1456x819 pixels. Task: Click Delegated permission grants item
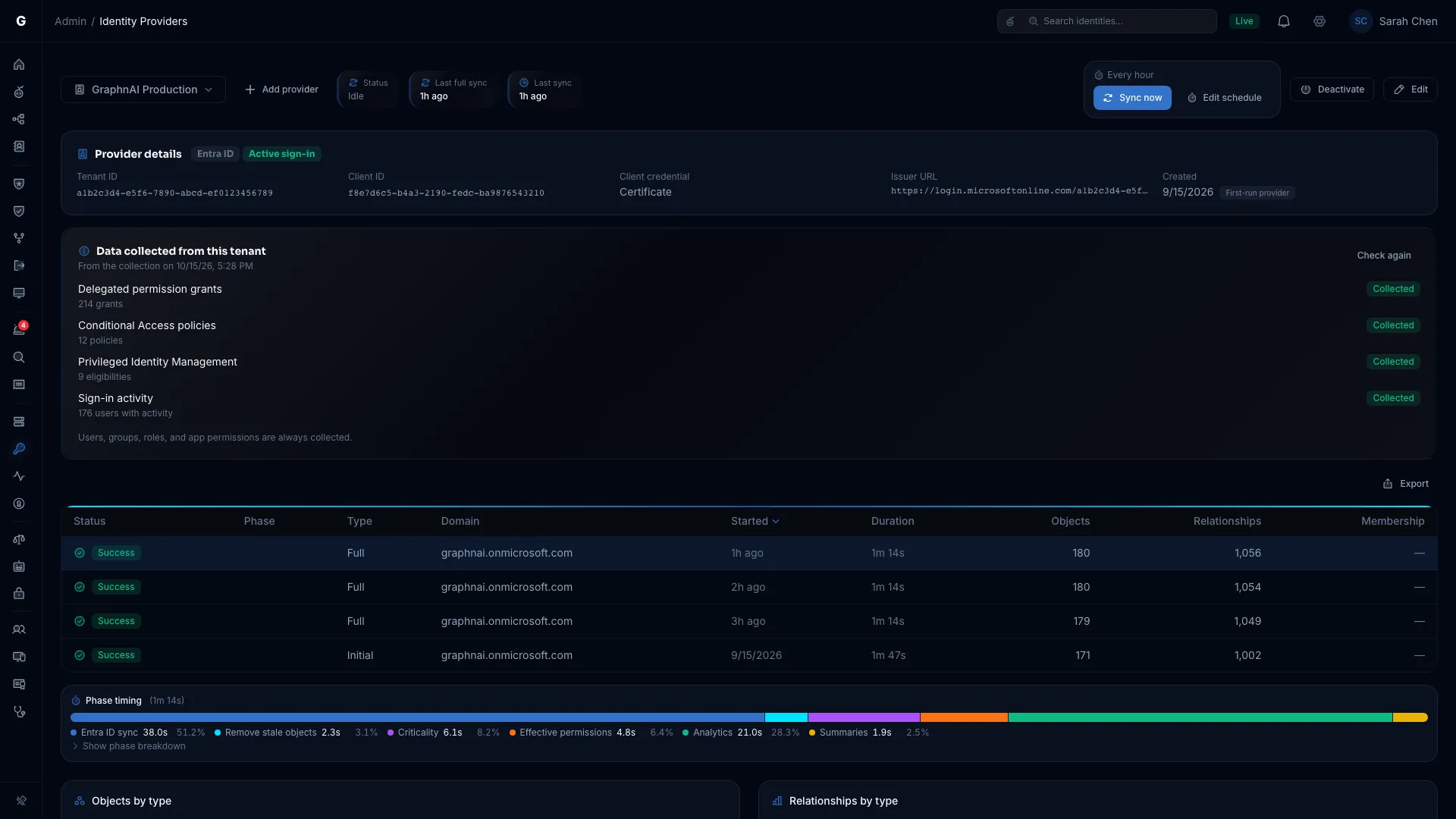(x=150, y=289)
